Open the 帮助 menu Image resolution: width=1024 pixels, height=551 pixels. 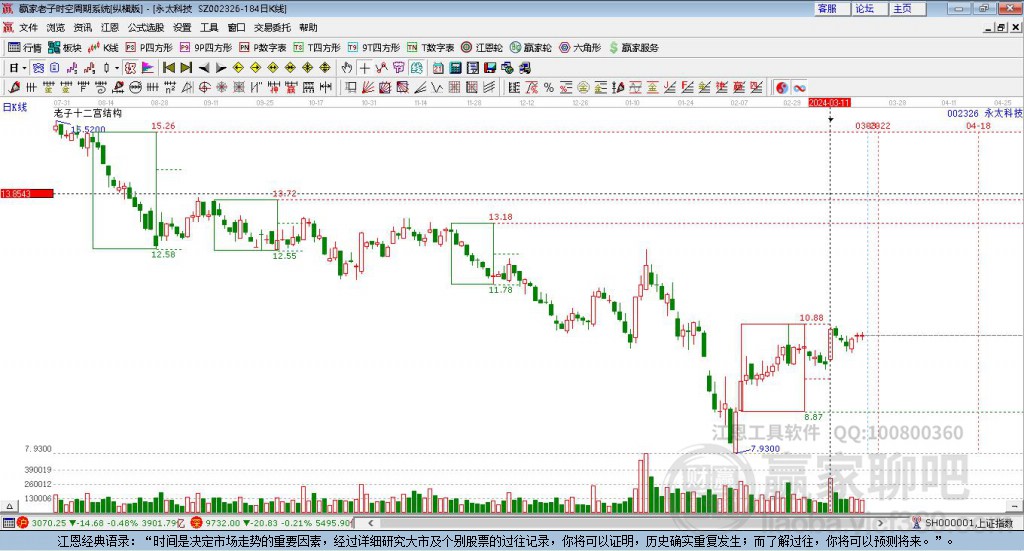pos(308,27)
